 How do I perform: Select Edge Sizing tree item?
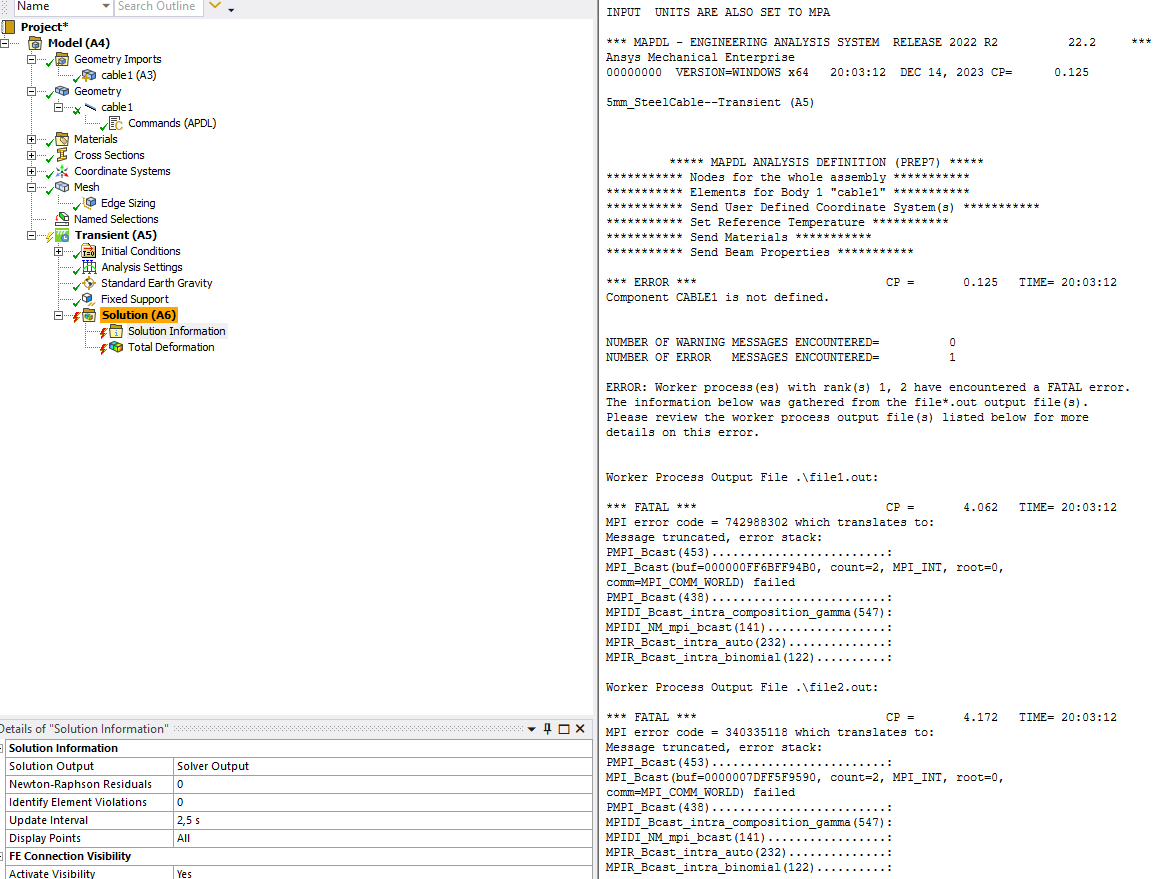click(128, 203)
